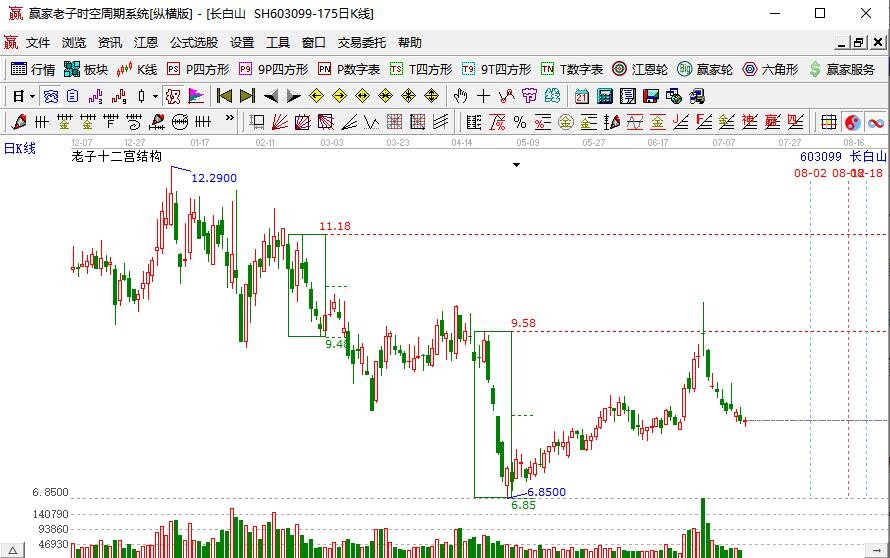Screen dimensions: 890x558
Task: Open the calculator icon
Action: [604, 97]
